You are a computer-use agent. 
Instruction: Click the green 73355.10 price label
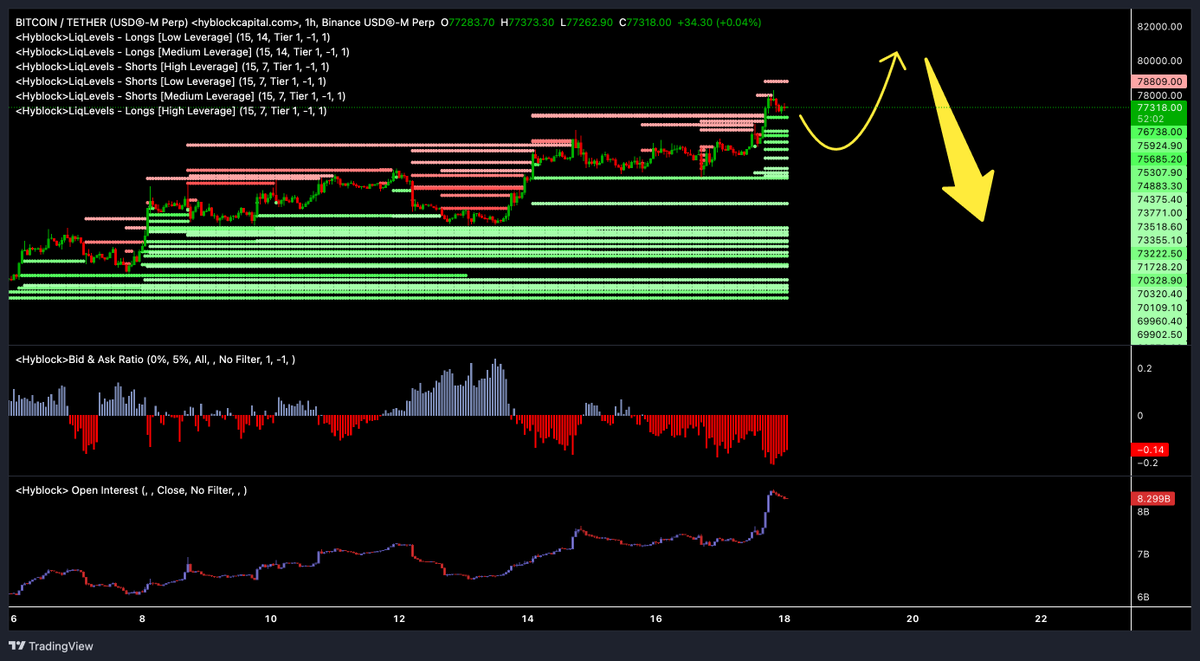[x=1160, y=241]
